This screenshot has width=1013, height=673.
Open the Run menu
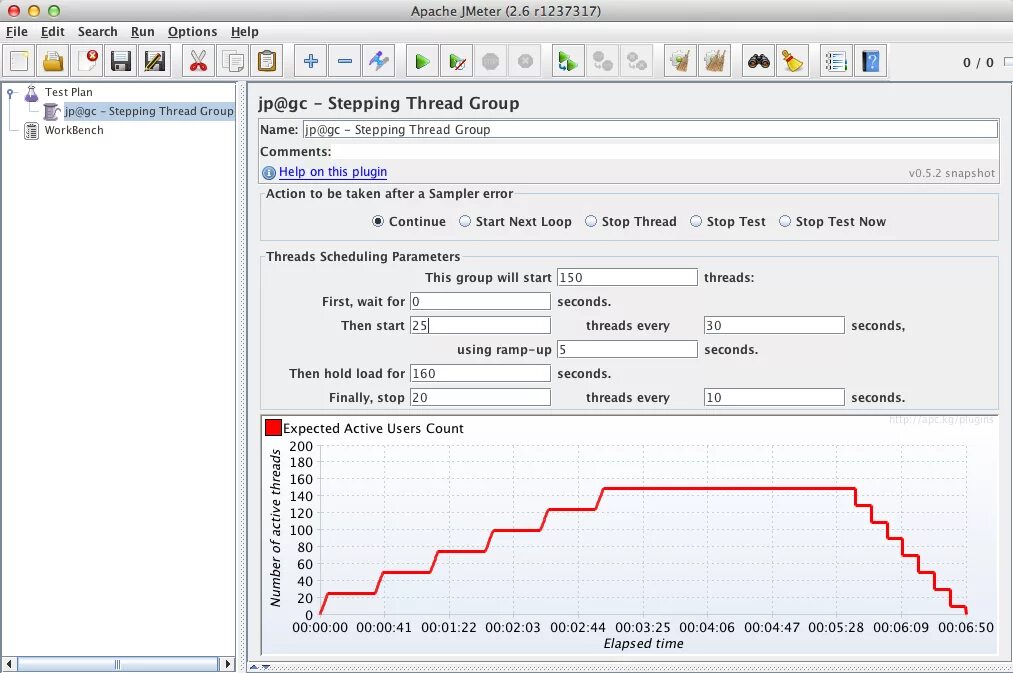[x=142, y=32]
